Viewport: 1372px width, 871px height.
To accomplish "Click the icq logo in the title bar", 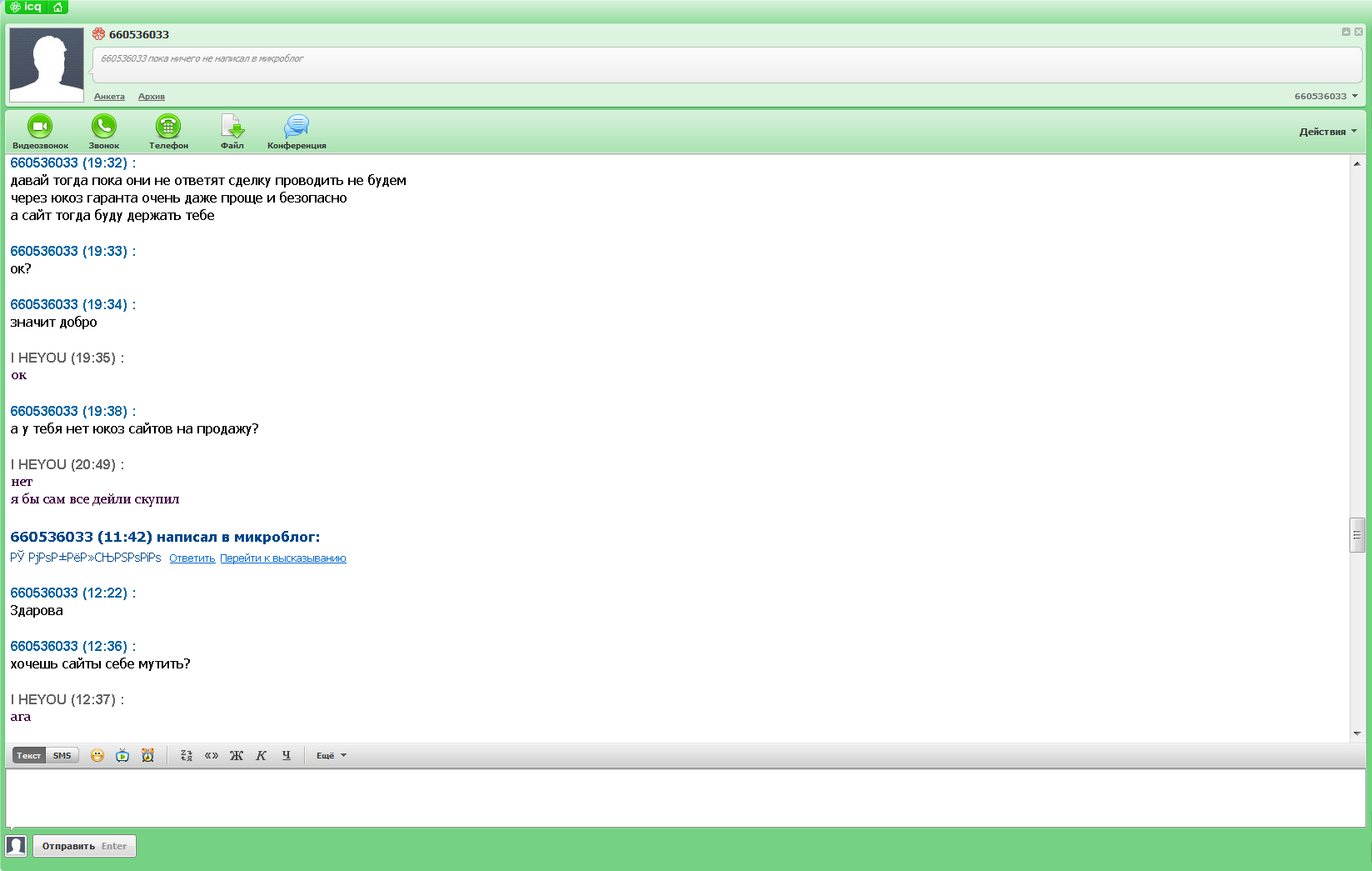I will pyautogui.click(x=26, y=7).
